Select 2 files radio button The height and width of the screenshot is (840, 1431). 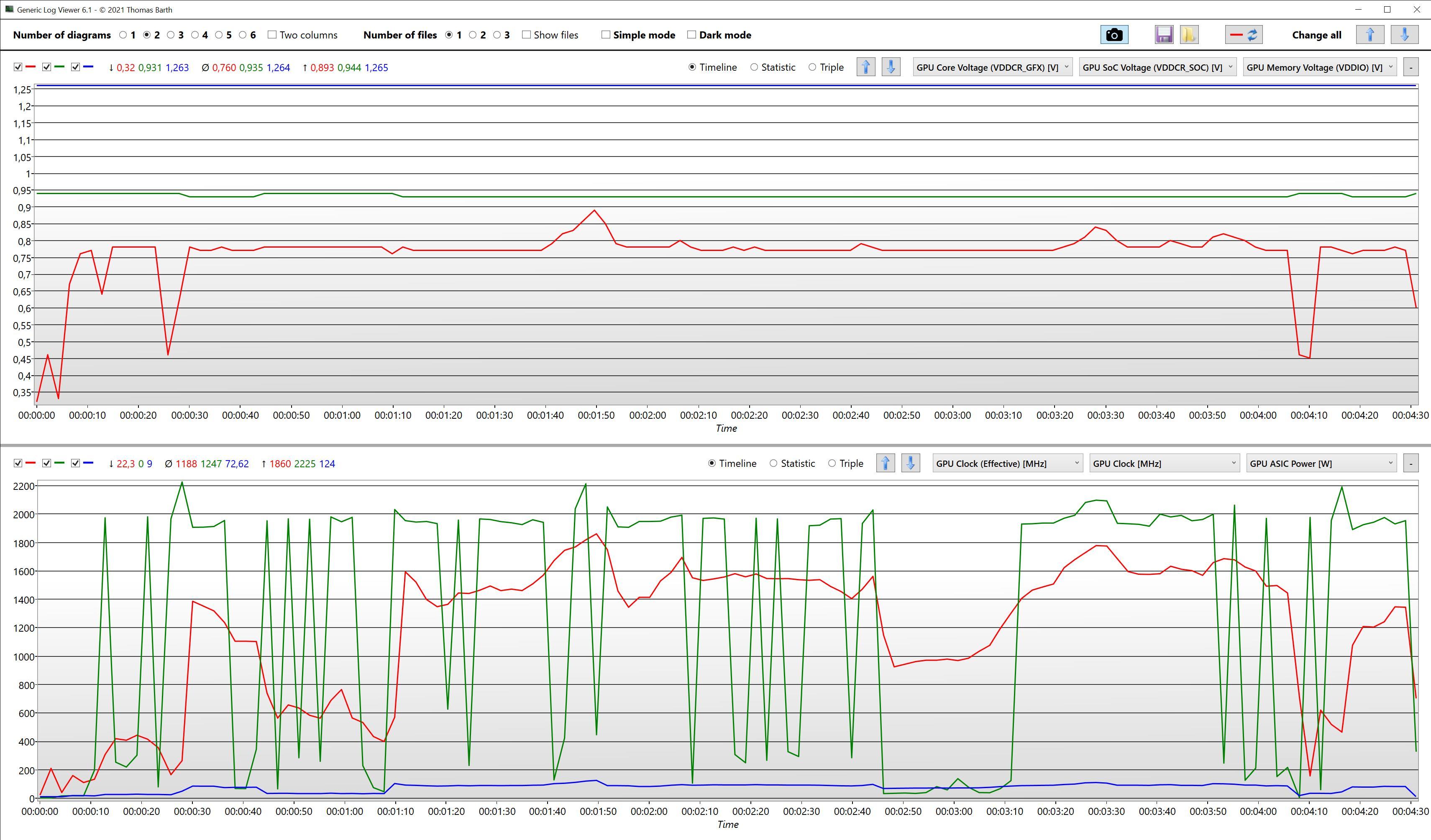pyautogui.click(x=472, y=35)
